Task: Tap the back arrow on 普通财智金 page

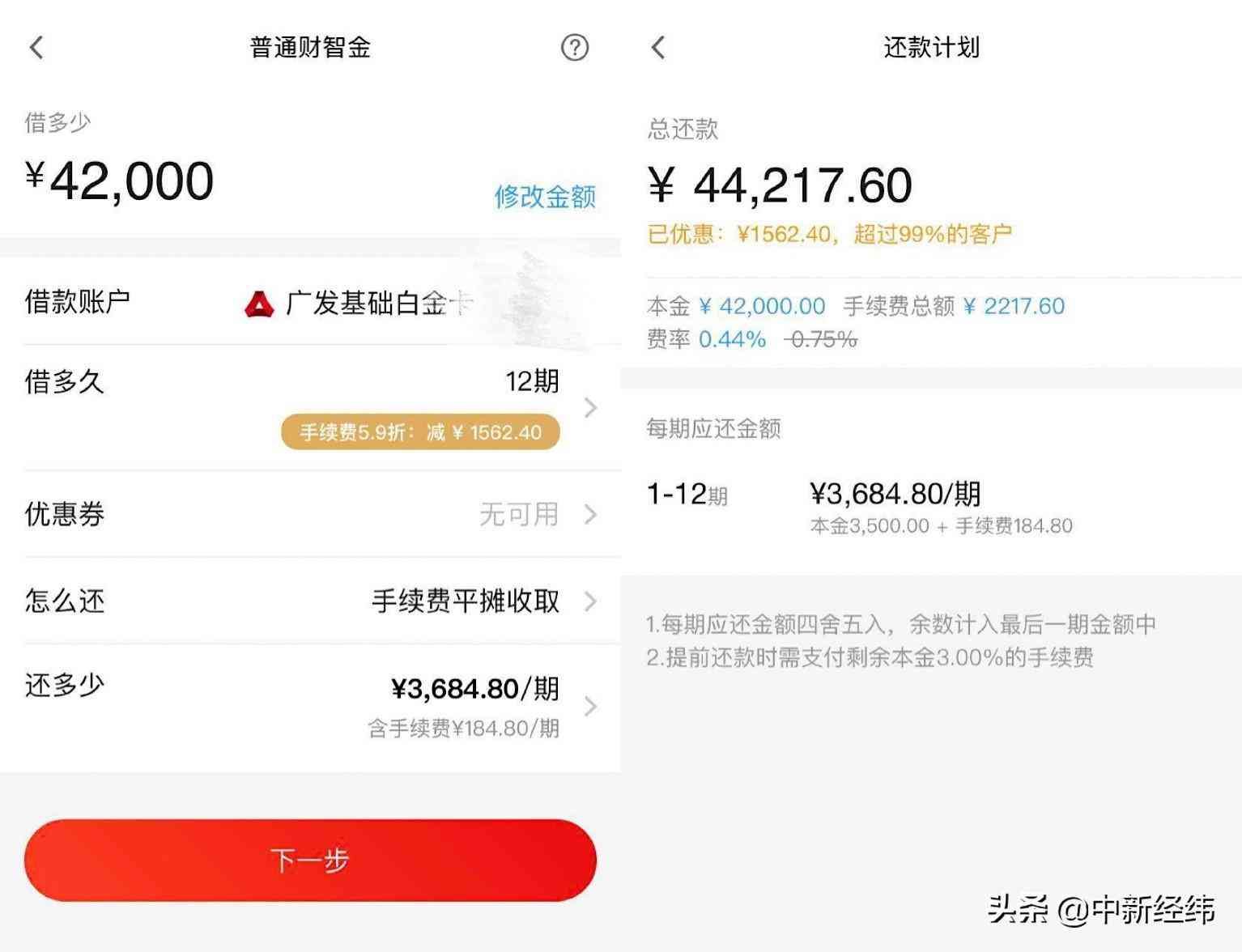Action: tap(36, 48)
